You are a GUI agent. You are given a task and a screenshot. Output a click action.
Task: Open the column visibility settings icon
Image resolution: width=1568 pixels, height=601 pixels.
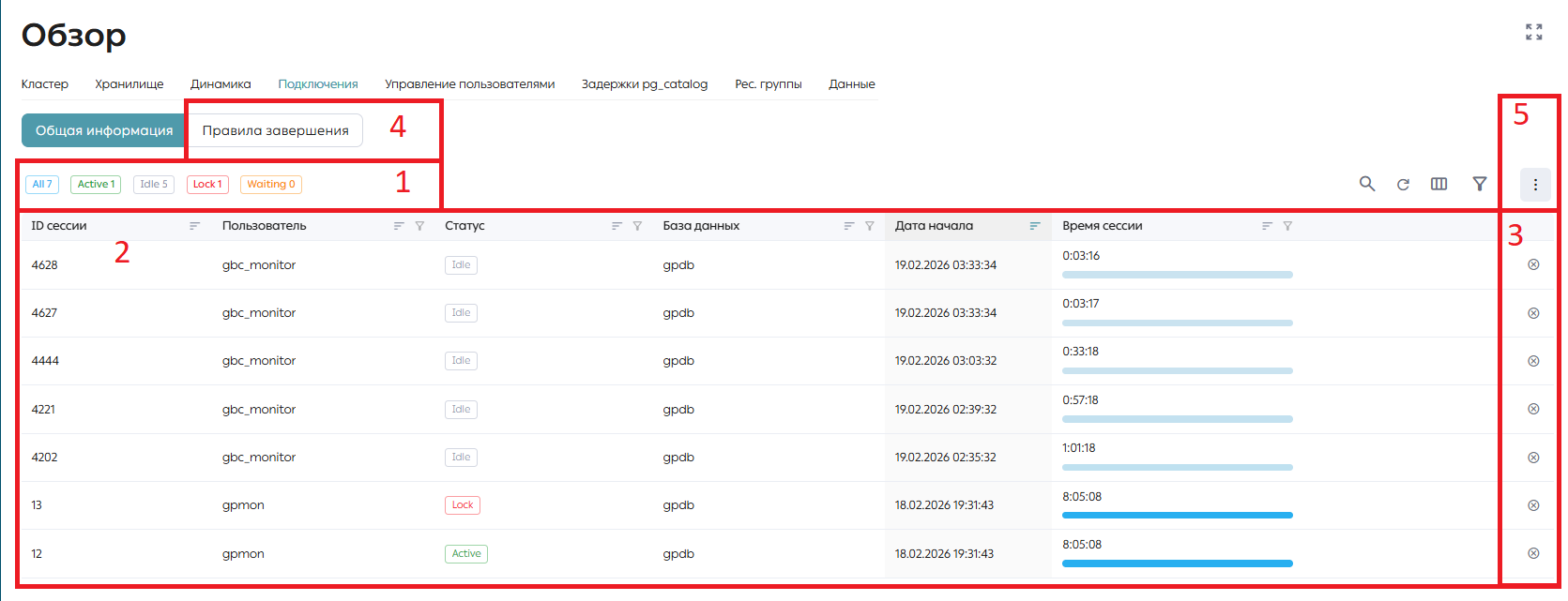point(1439,184)
